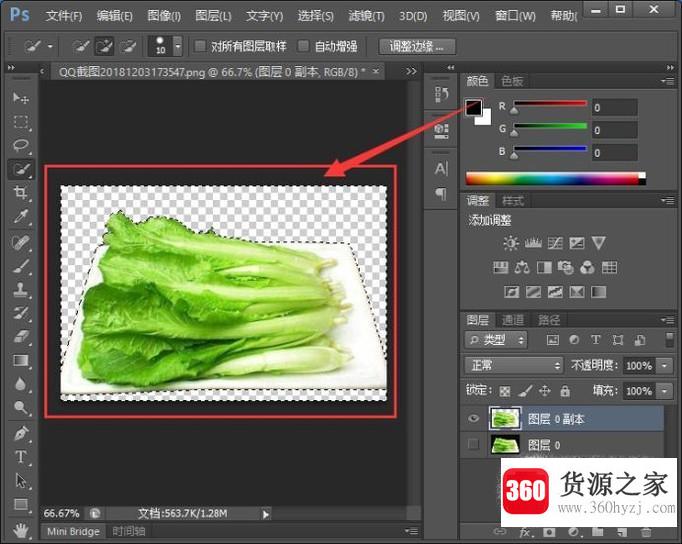Select the Lasso tool
Viewport: 682px width, 544px height.
pyautogui.click(x=20, y=145)
